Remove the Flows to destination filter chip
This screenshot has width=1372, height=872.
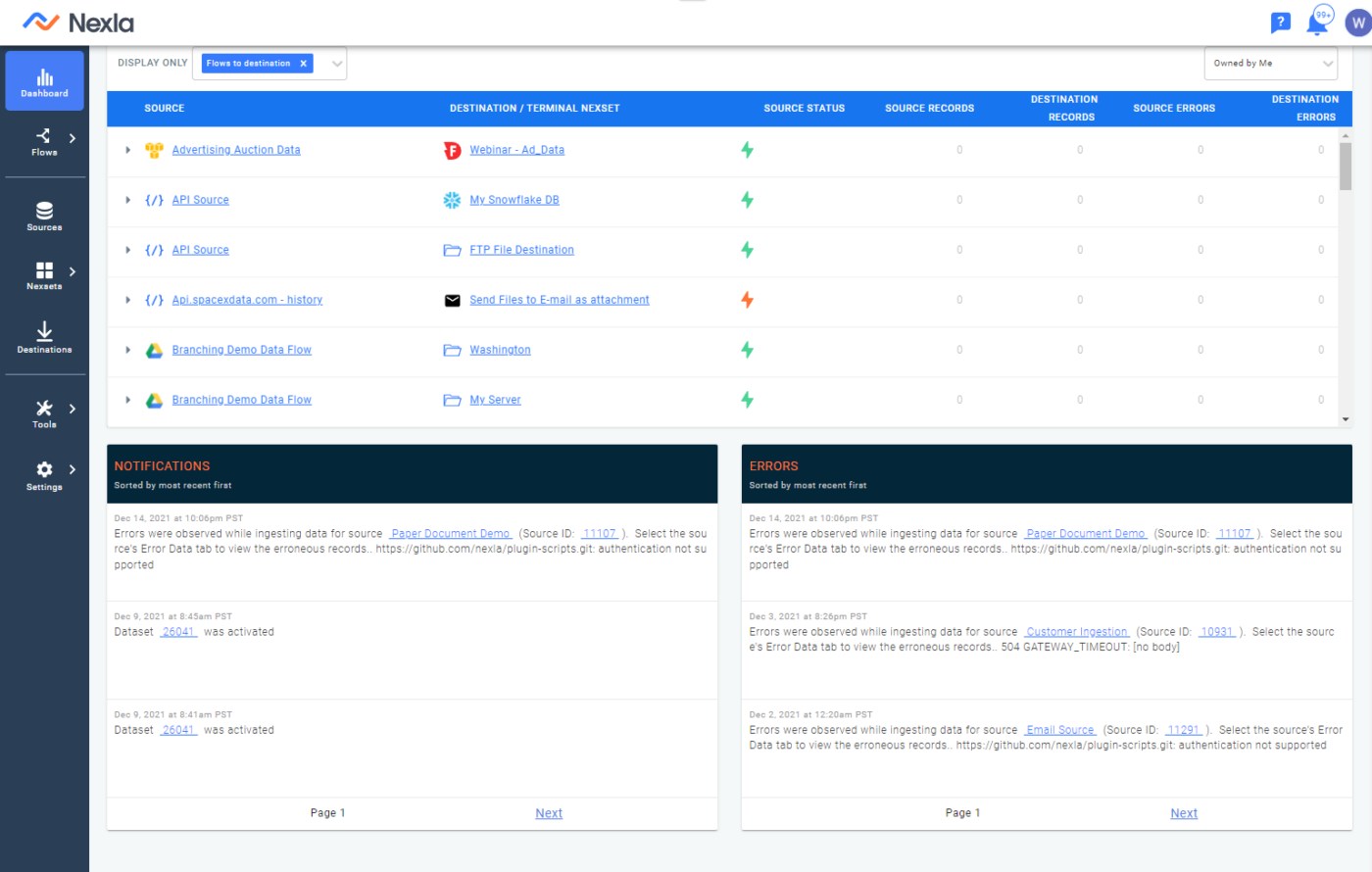coord(302,62)
